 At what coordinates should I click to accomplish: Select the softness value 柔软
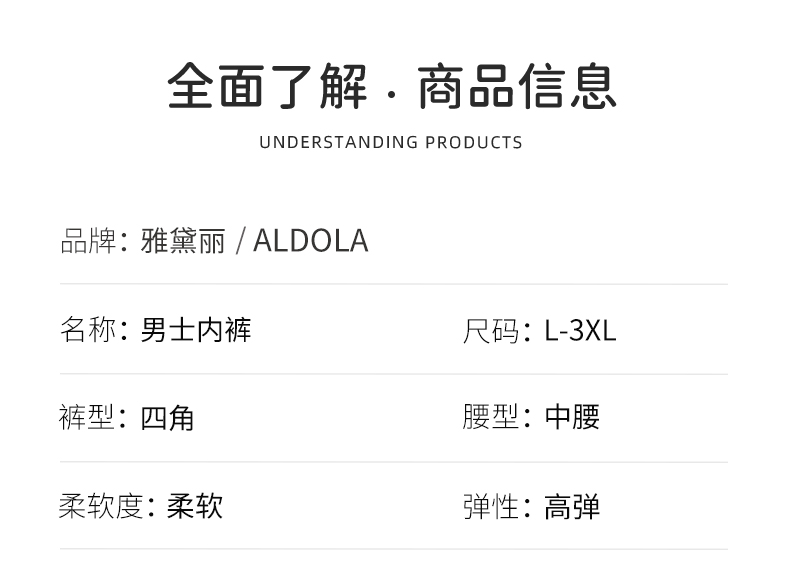[x=195, y=506]
